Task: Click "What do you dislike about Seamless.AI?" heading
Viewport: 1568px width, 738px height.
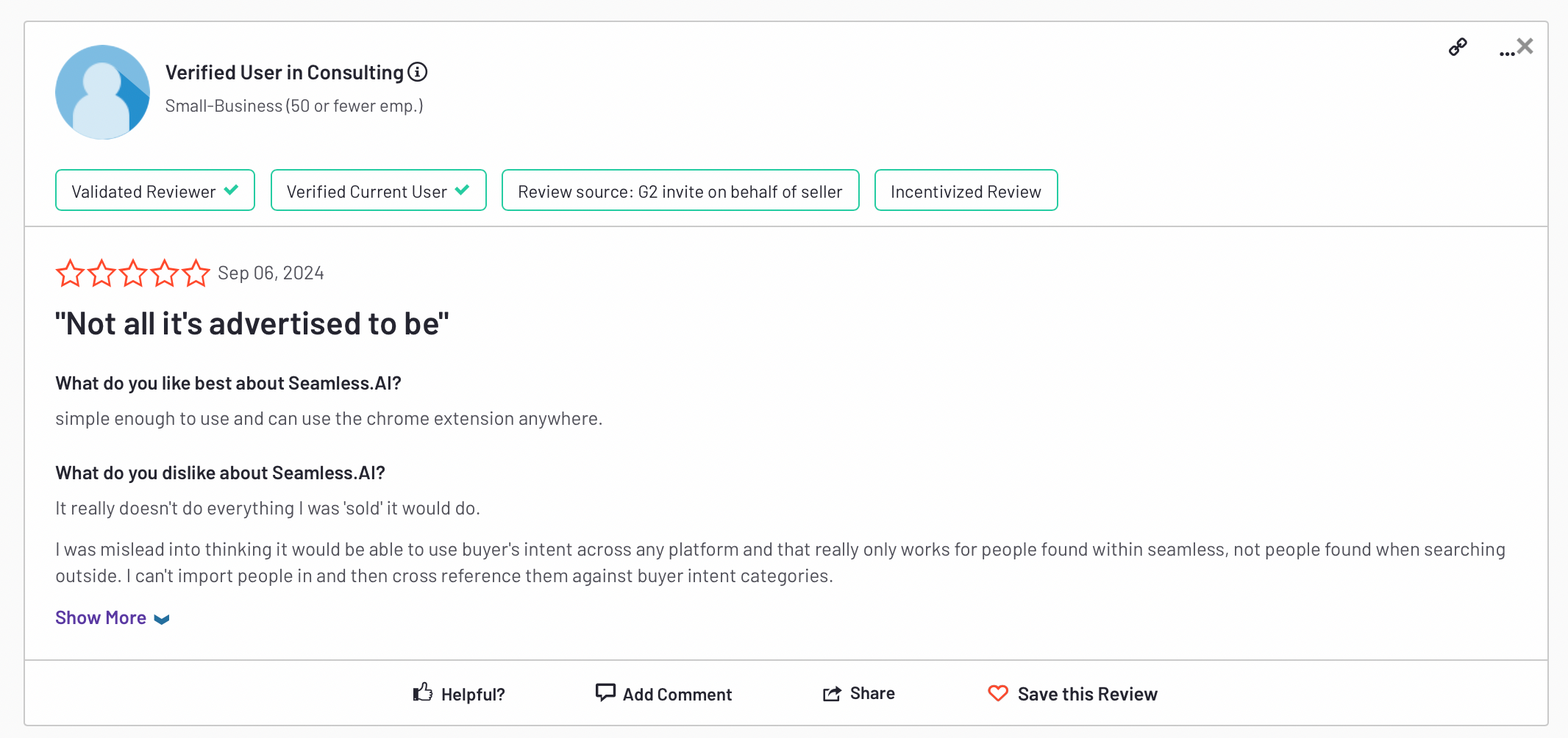Action: 221,473
